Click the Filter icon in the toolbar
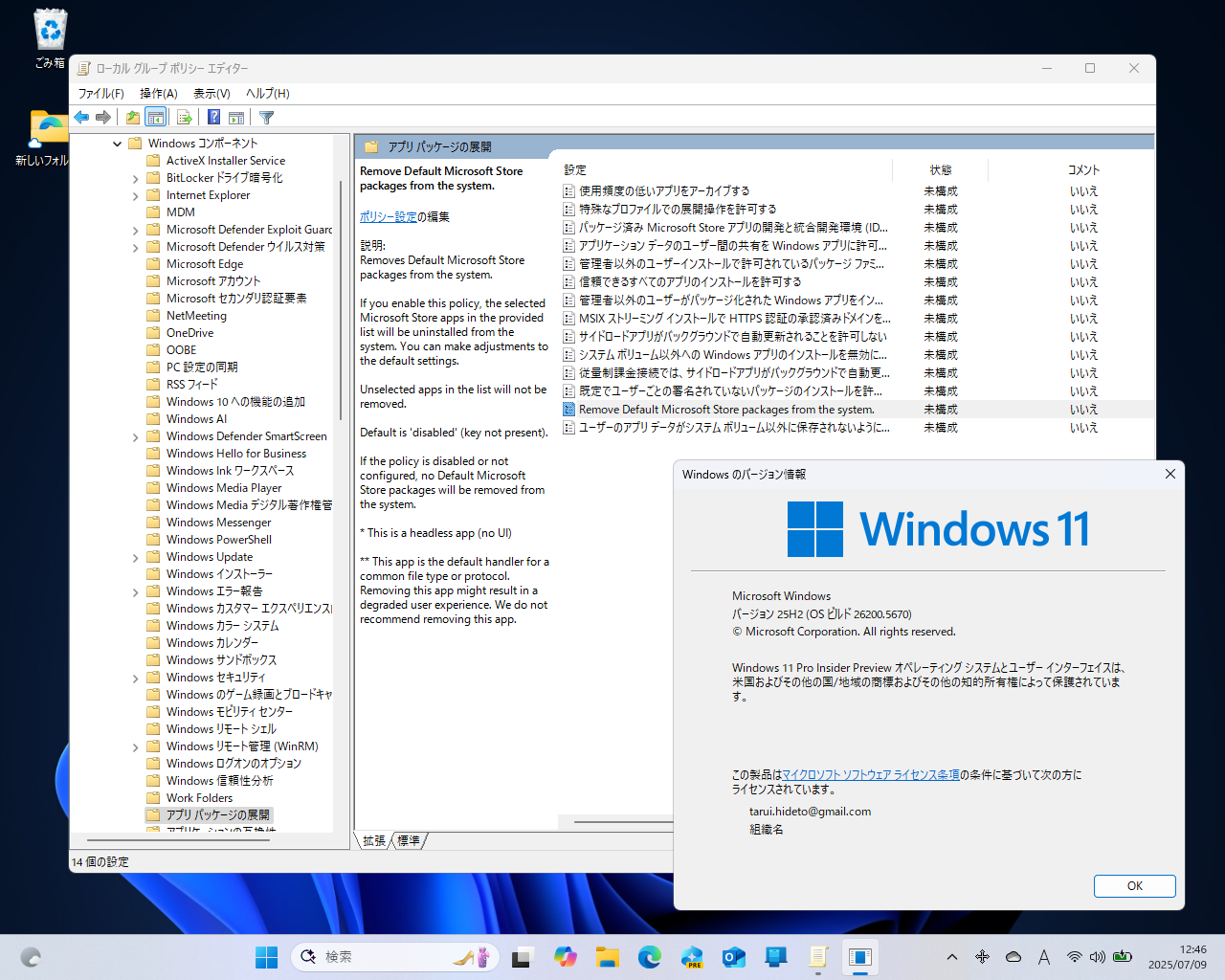Image resolution: width=1225 pixels, height=980 pixels. (x=265, y=117)
